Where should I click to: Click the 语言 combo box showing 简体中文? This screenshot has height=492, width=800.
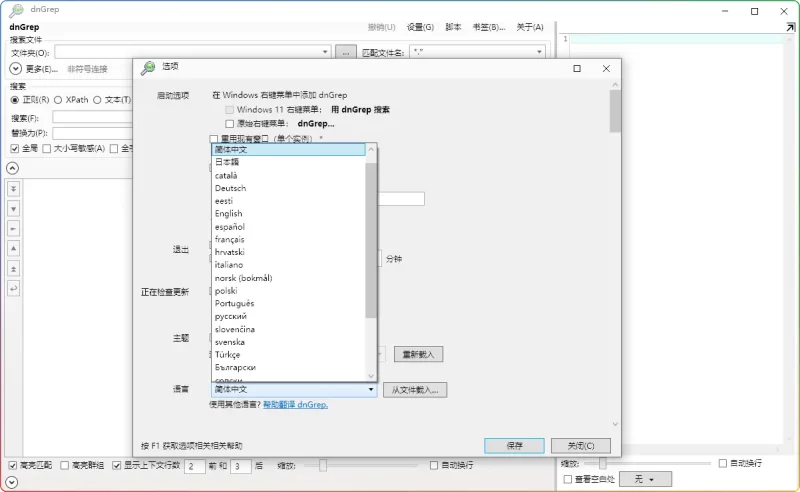[294, 389]
